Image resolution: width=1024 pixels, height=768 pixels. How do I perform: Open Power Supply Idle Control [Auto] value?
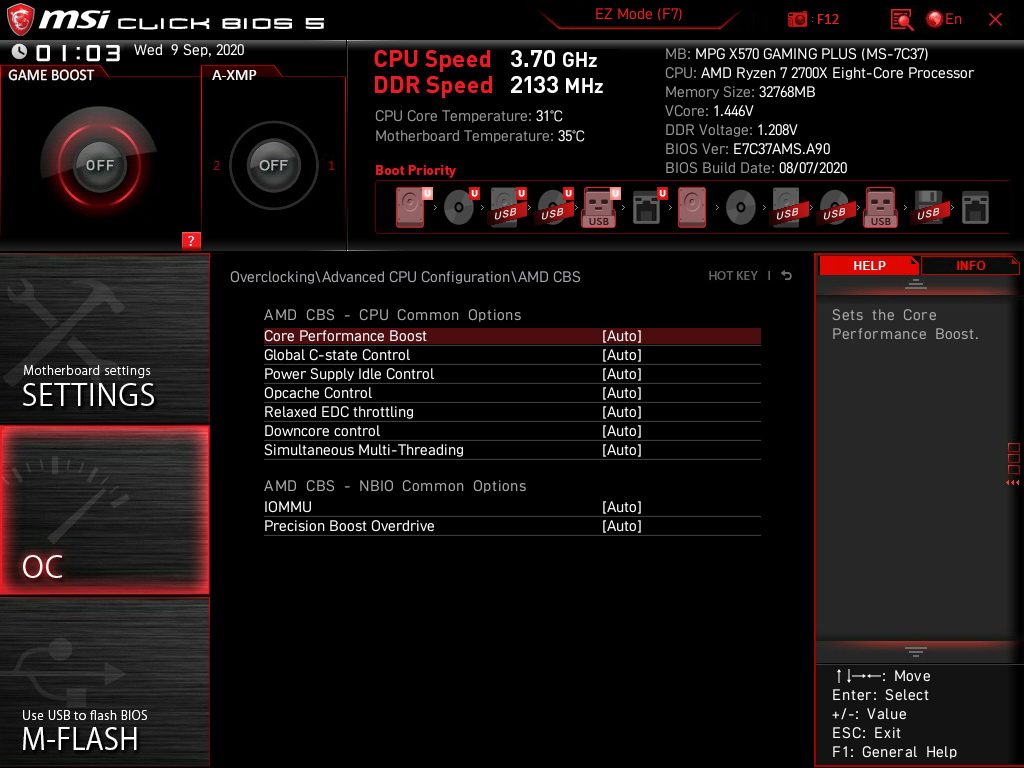pos(622,374)
